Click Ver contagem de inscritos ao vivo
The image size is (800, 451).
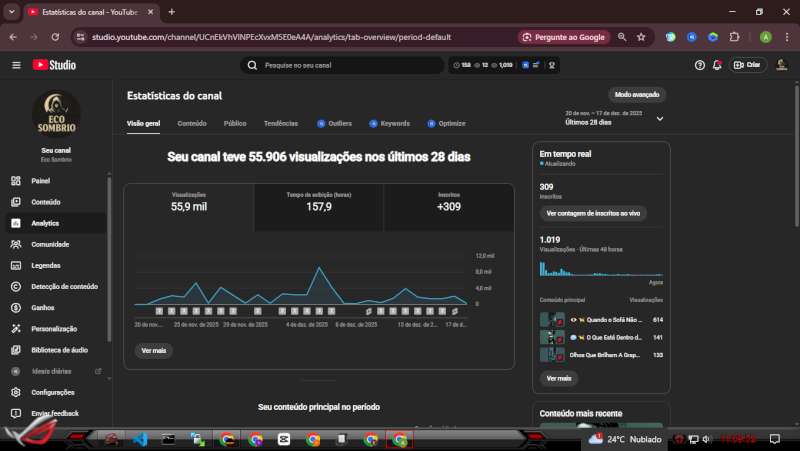tap(592, 214)
